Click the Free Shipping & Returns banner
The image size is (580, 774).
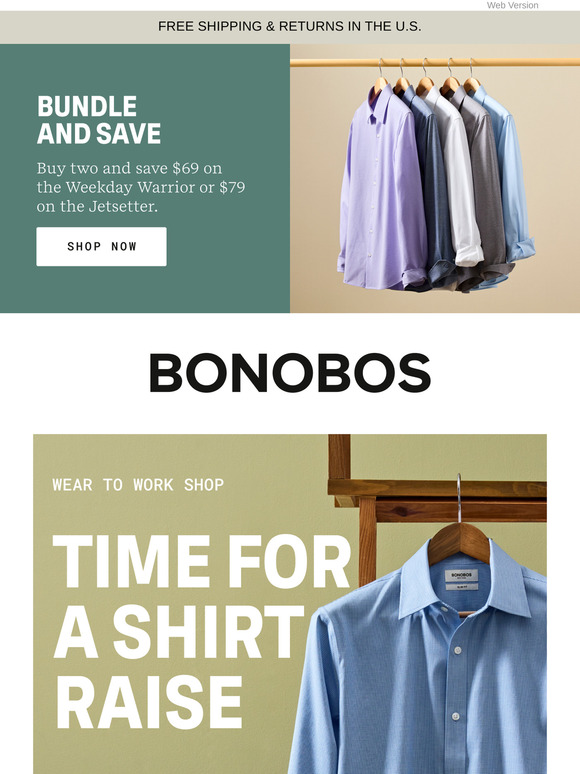pyautogui.click(x=290, y=27)
